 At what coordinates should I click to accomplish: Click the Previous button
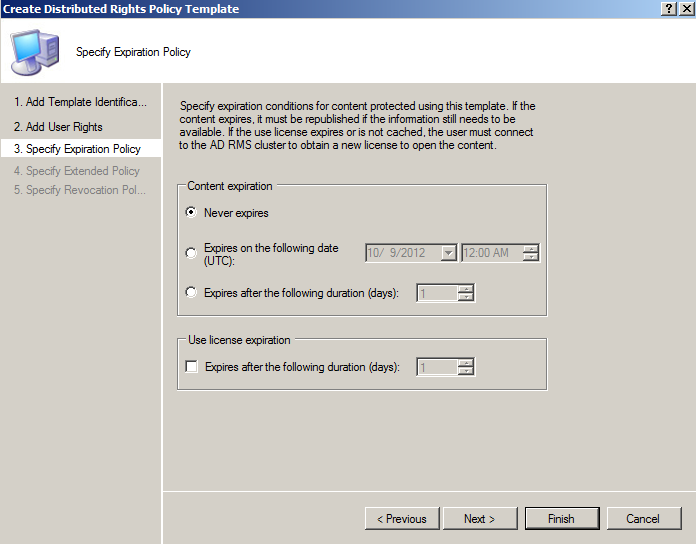point(402,519)
